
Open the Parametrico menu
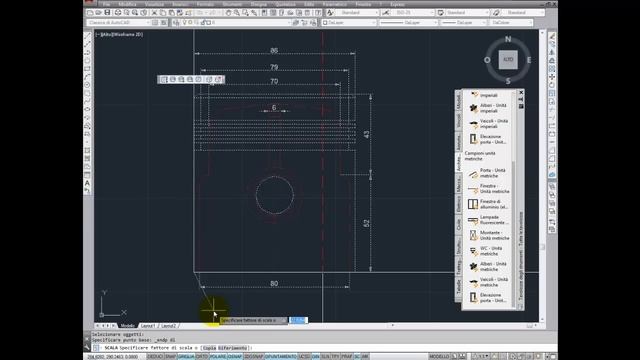334,4
